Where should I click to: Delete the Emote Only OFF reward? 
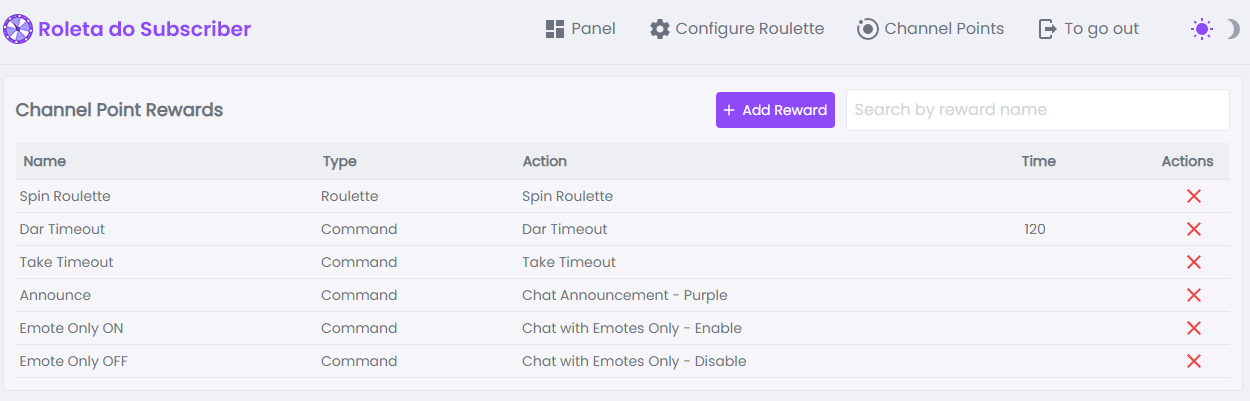click(x=1193, y=361)
